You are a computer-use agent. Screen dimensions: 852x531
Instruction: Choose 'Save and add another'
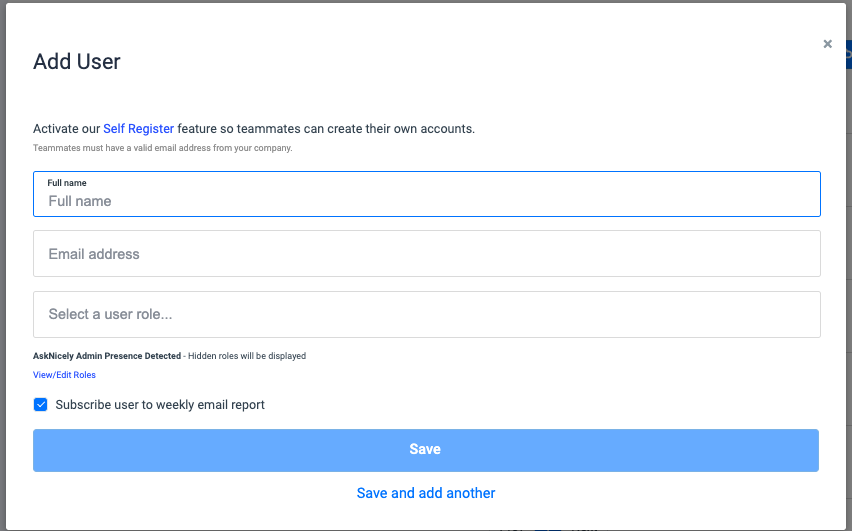[x=426, y=493]
